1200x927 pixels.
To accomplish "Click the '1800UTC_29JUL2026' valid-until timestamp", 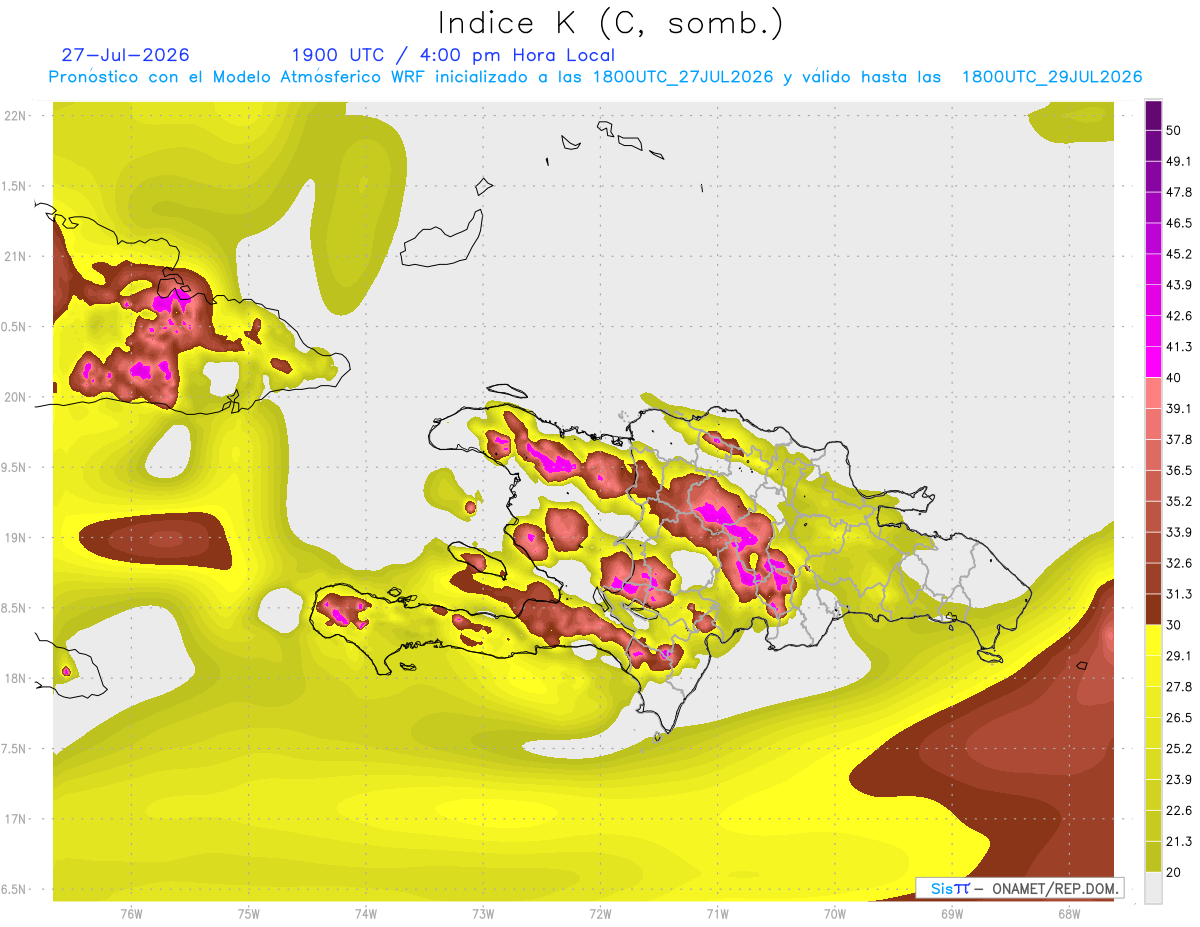I will (x=1052, y=77).
